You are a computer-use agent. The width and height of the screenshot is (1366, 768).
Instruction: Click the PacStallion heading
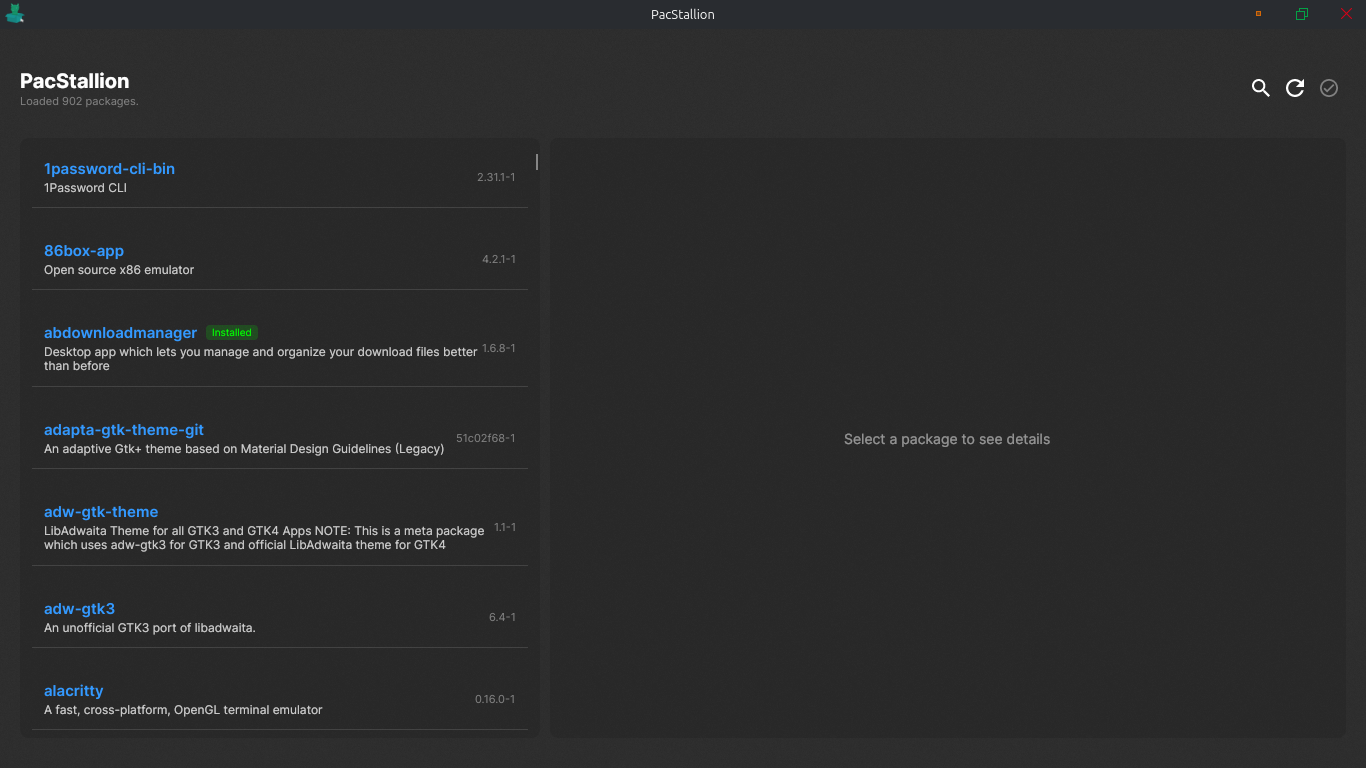click(x=75, y=81)
